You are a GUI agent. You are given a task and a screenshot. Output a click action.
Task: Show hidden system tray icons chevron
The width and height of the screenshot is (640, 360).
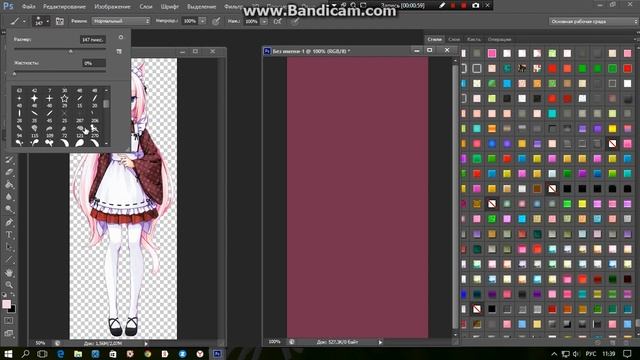pos(554,354)
